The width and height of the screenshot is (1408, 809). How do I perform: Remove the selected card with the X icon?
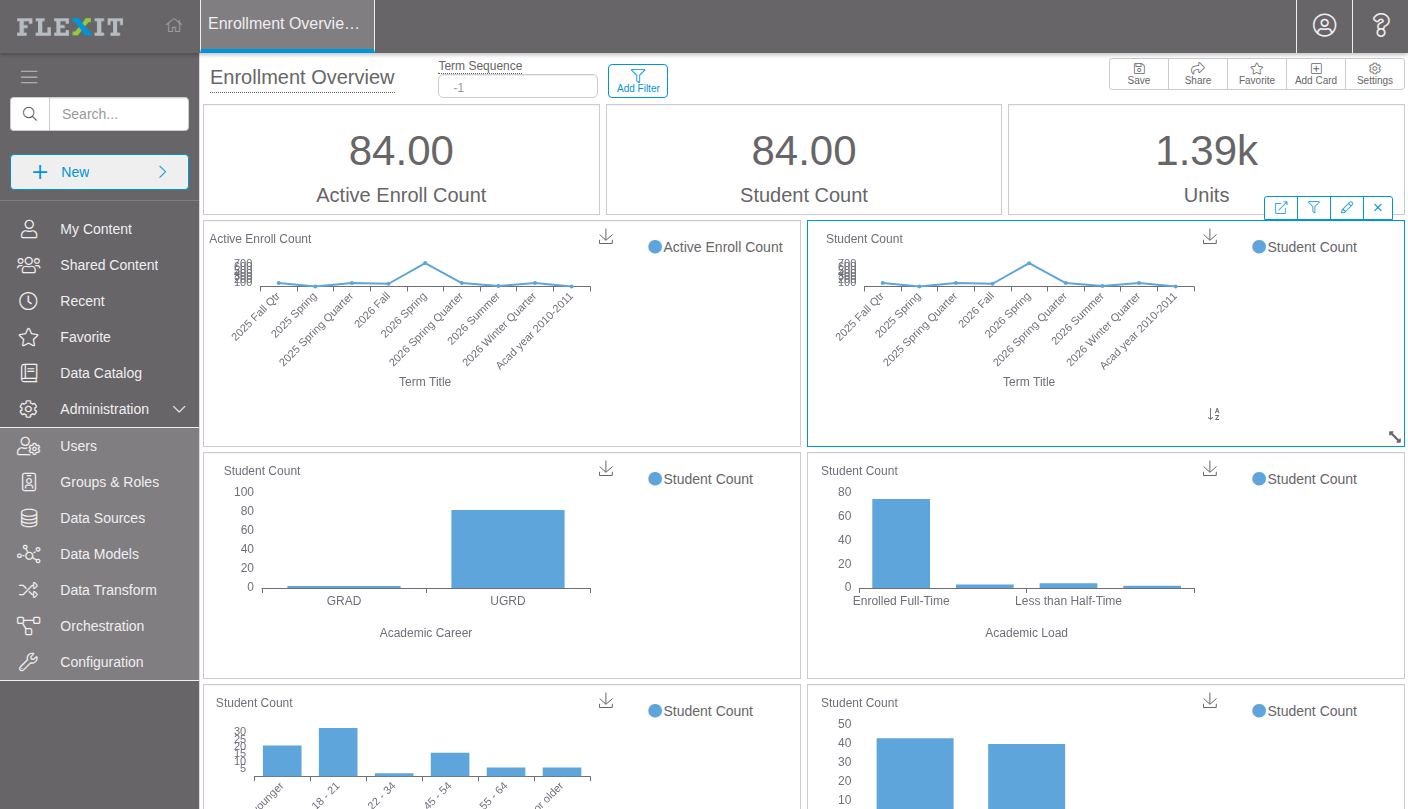pos(1378,208)
